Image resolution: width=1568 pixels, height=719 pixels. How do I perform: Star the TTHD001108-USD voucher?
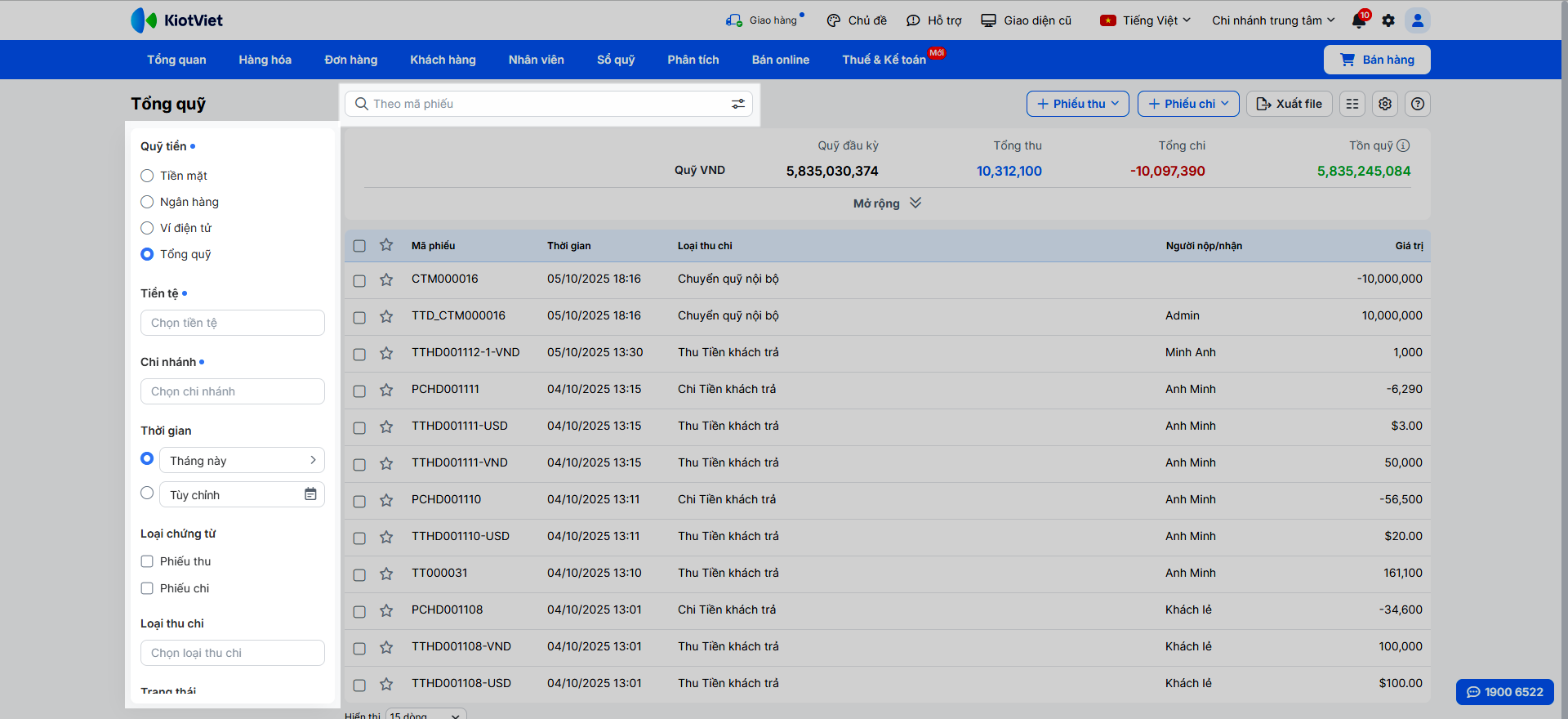click(x=386, y=684)
